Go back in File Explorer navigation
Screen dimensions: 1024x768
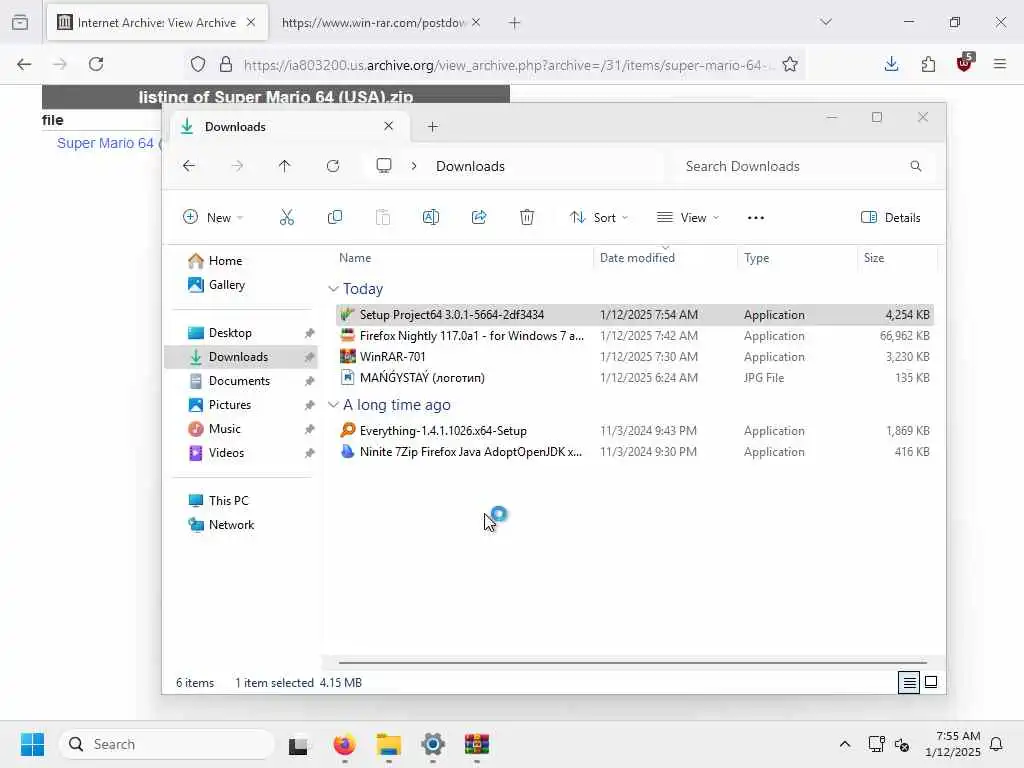pyautogui.click(x=189, y=166)
